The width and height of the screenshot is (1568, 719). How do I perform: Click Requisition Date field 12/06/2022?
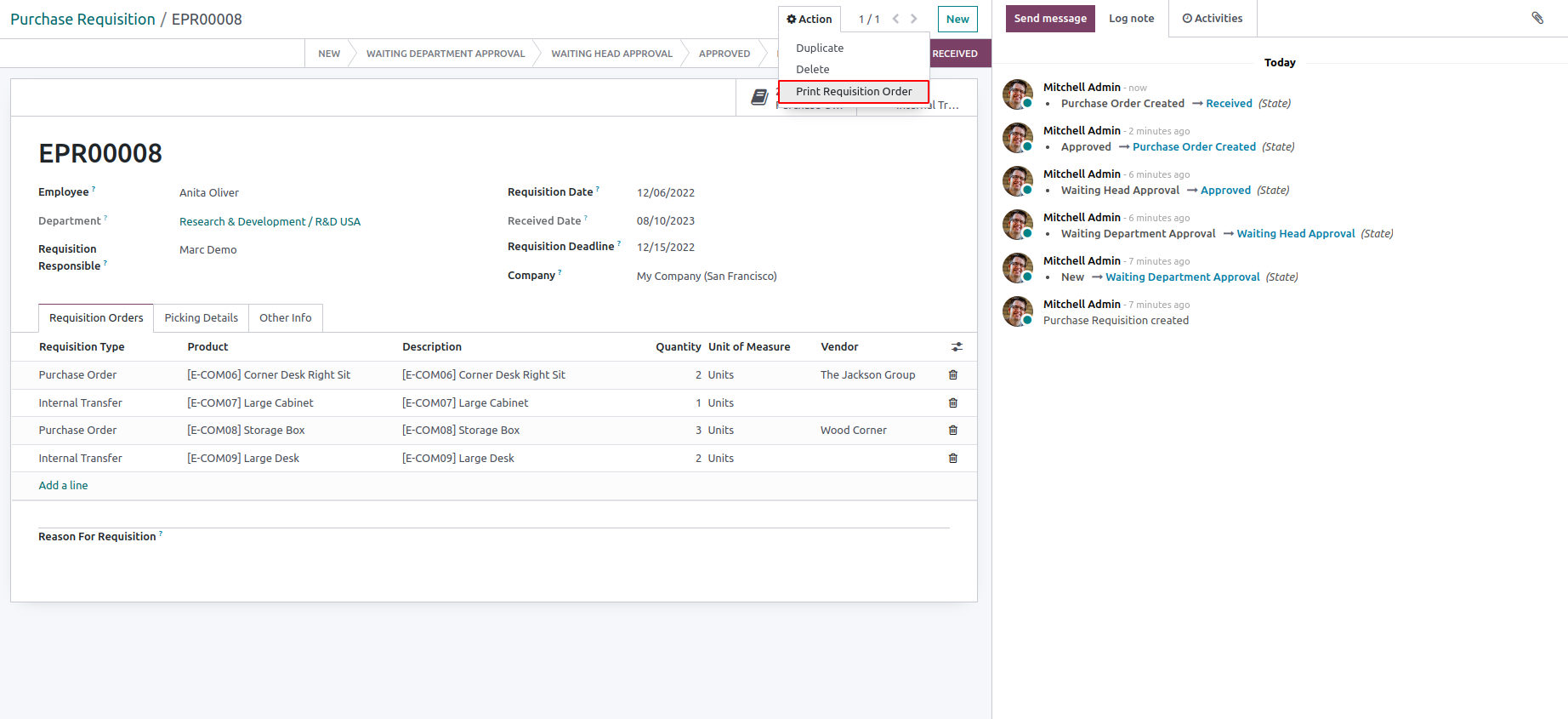(x=666, y=193)
